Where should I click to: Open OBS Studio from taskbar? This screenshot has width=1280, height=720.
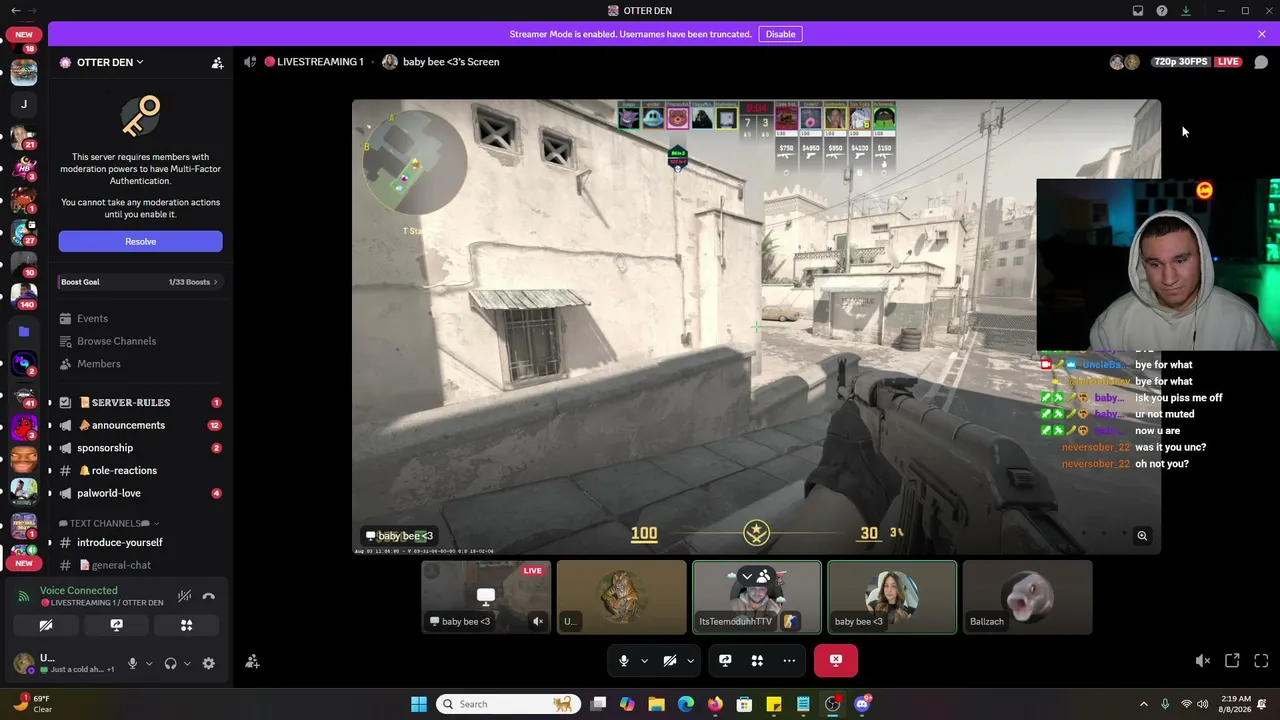(x=832, y=704)
